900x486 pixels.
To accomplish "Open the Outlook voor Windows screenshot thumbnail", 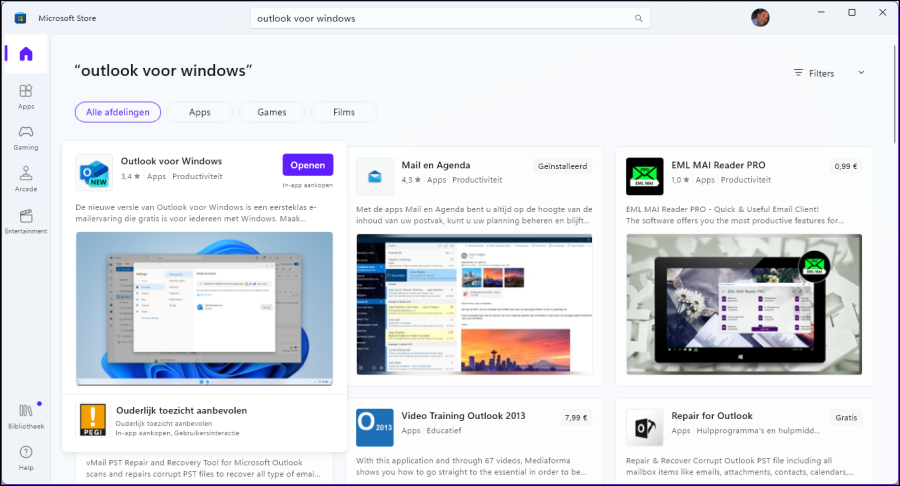I will (204, 309).
